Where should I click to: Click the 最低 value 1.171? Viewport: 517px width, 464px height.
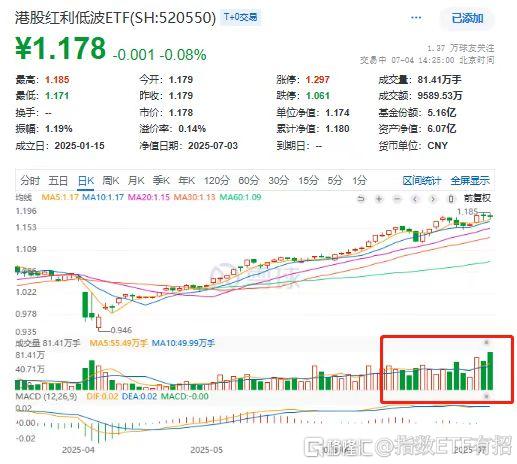(x=57, y=96)
